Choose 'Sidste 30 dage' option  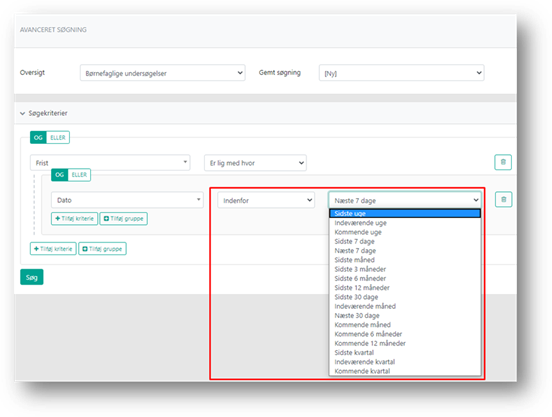(x=405, y=297)
